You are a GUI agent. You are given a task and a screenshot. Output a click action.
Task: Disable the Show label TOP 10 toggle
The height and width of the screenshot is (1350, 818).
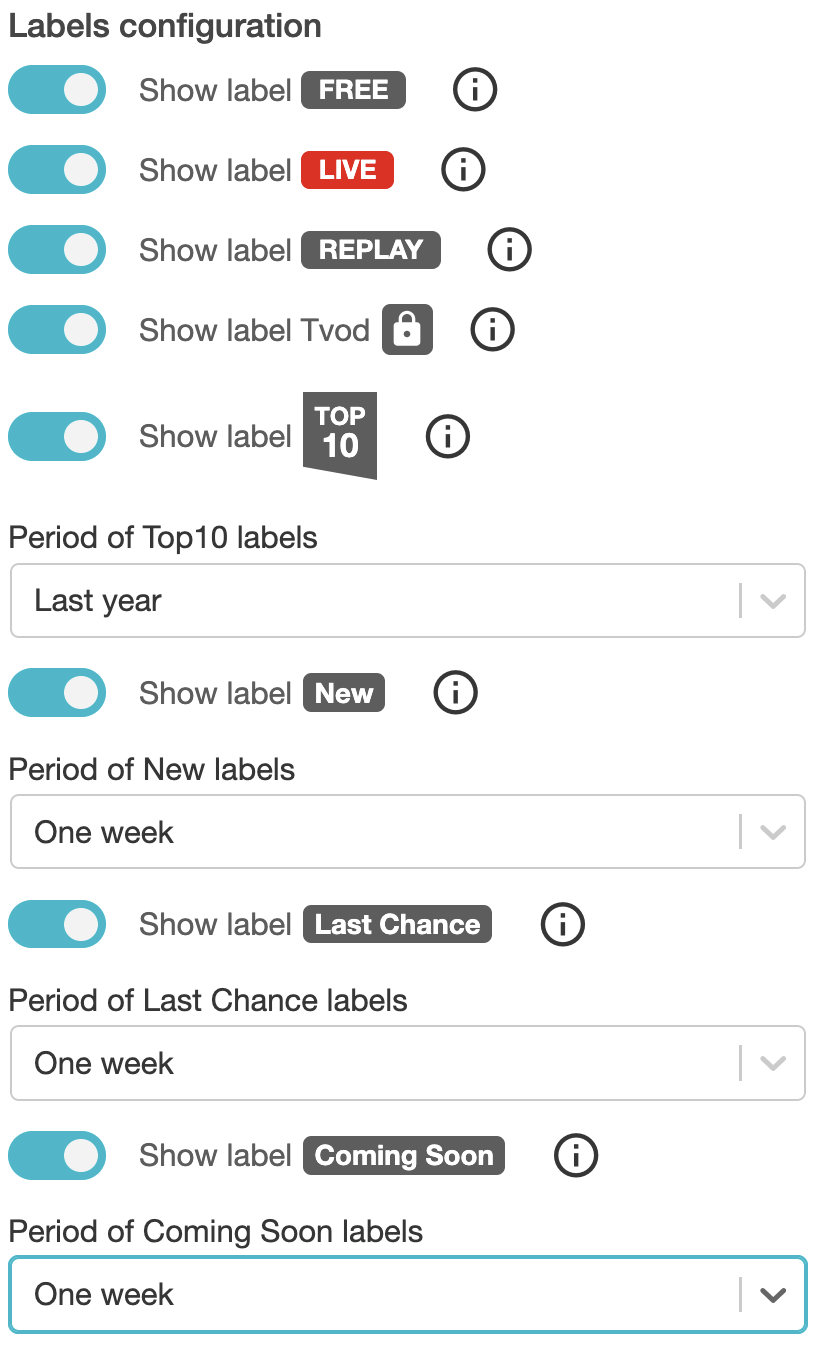(x=57, y=436)
